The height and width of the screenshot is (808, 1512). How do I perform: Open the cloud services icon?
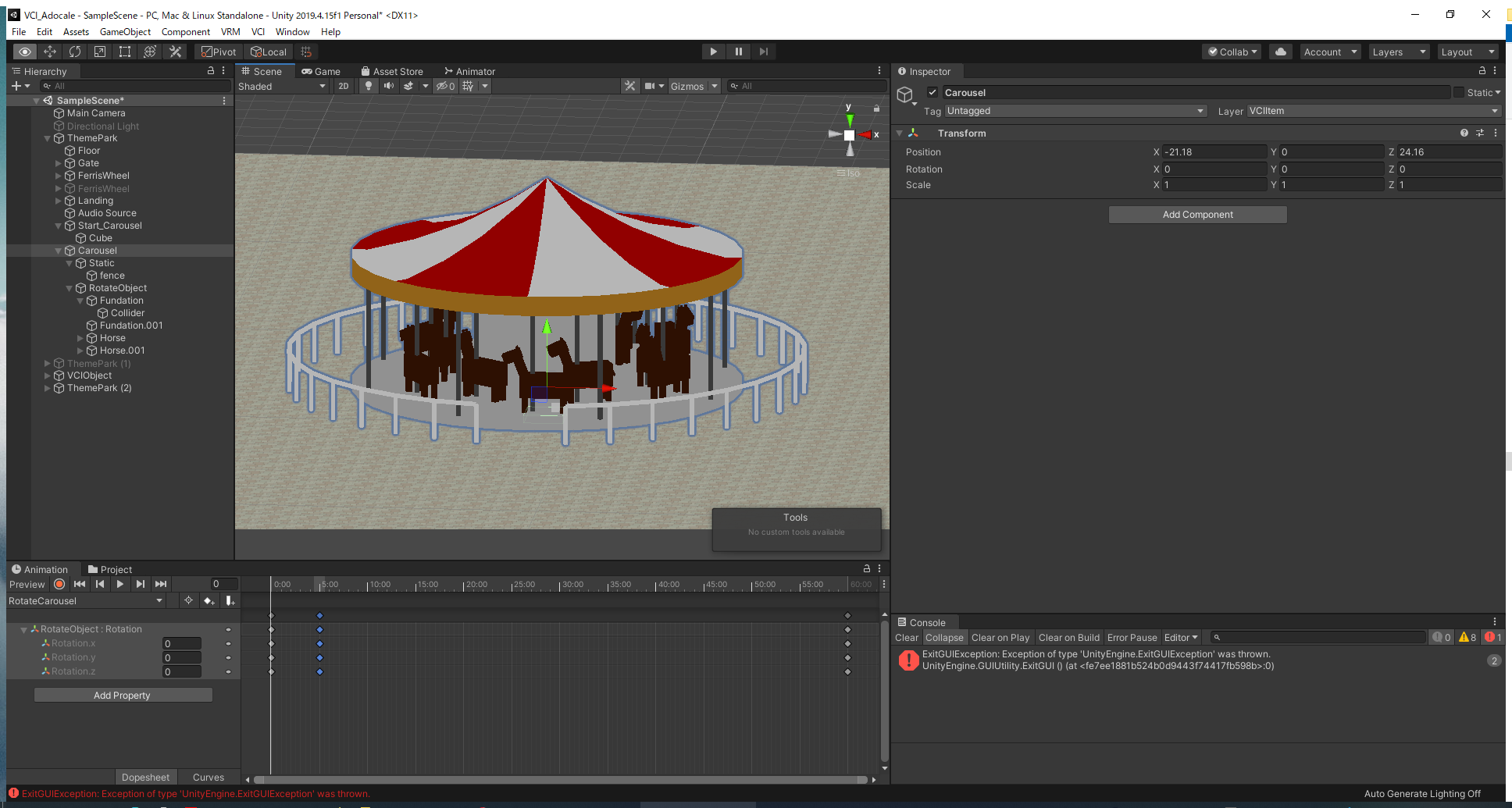pos(1281,52)
